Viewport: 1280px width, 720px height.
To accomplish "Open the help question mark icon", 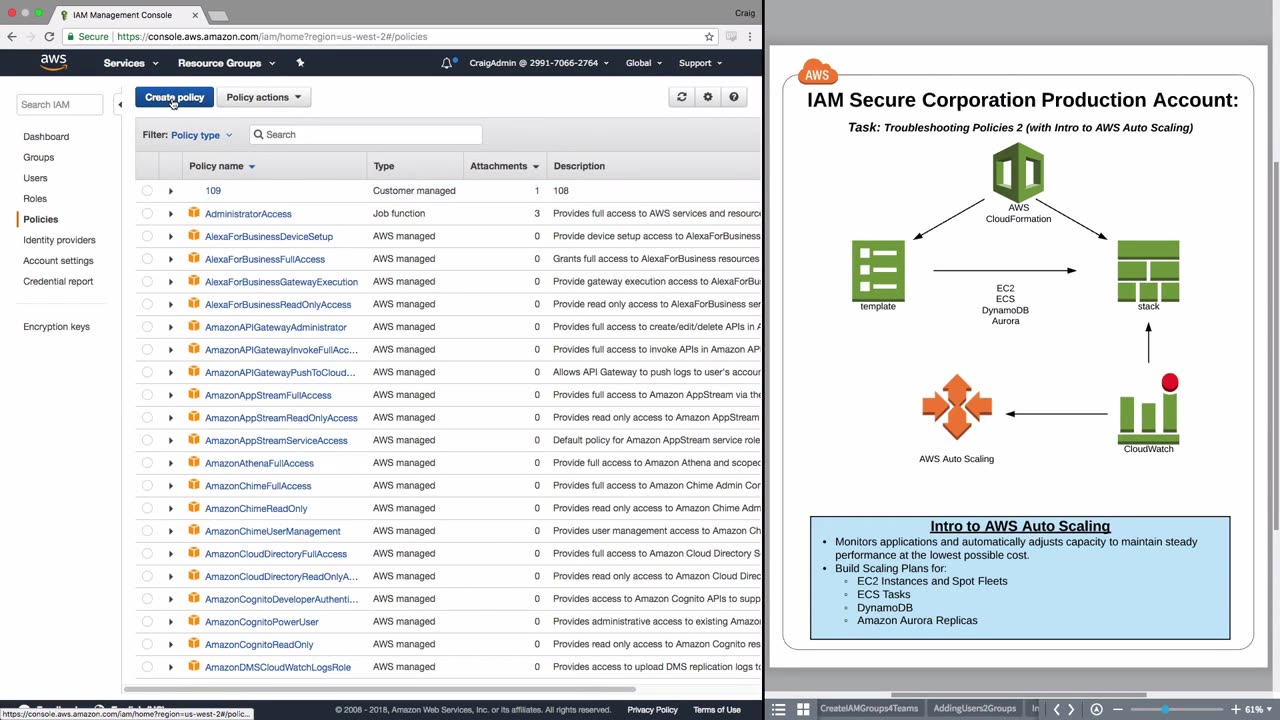I will pos(734,97).
